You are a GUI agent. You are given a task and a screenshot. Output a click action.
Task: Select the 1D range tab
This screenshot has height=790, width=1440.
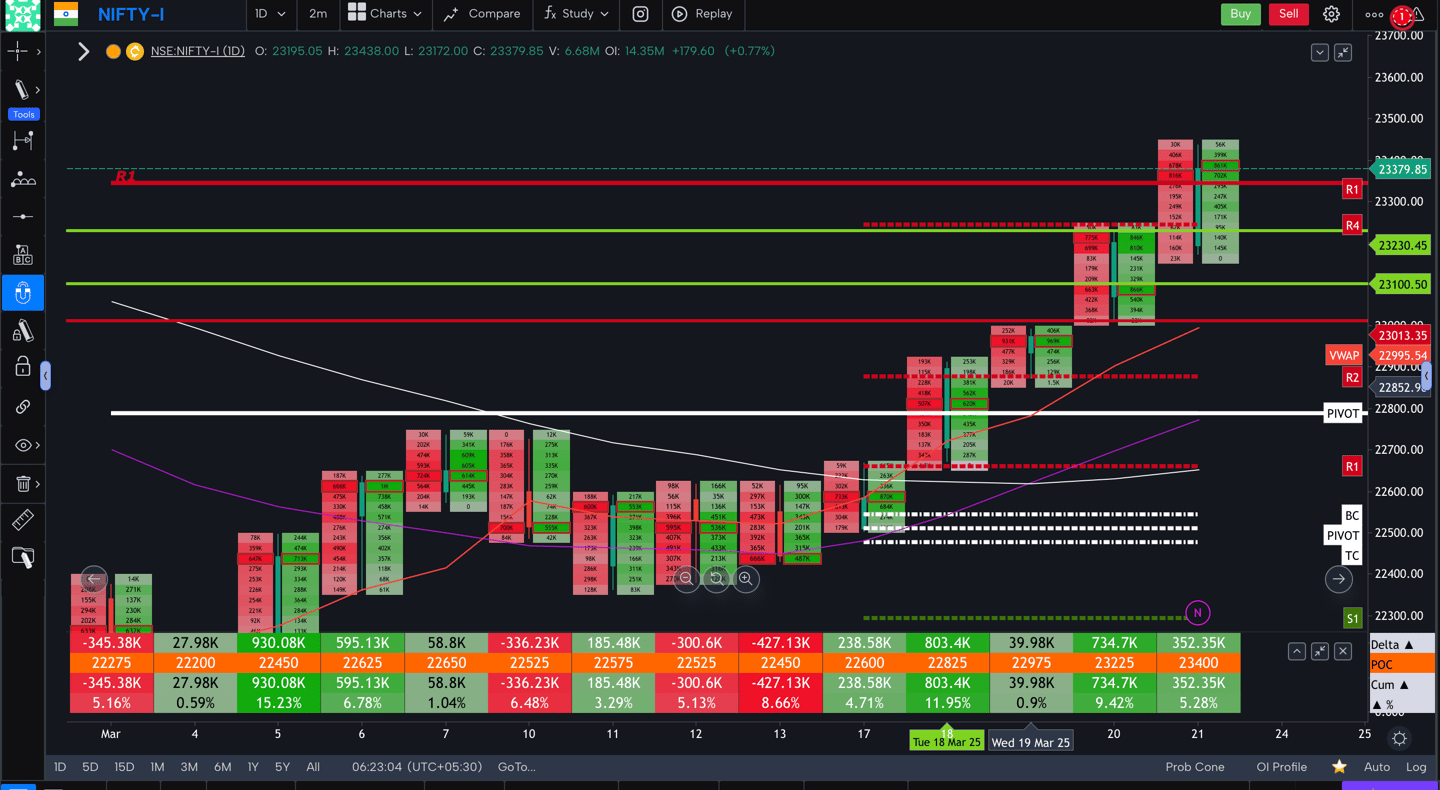coord(60,767)
